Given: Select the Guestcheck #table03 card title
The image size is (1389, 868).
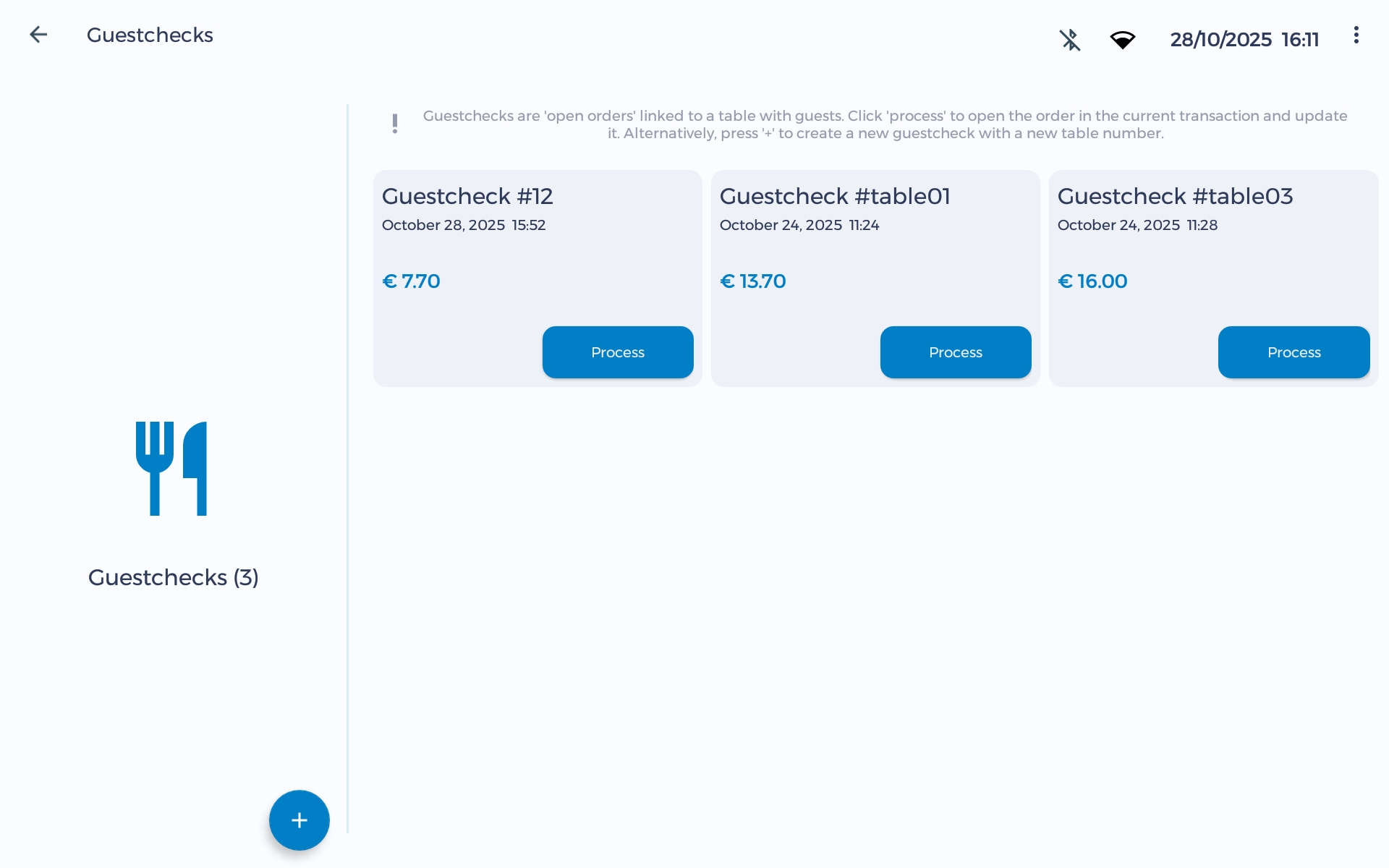Looking at the screenshot, I should click(1175, 196).
